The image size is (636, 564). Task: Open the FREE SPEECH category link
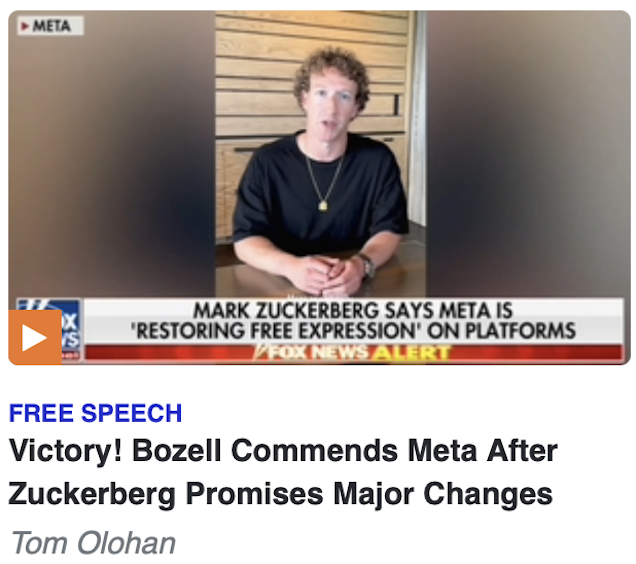(95, 413)
